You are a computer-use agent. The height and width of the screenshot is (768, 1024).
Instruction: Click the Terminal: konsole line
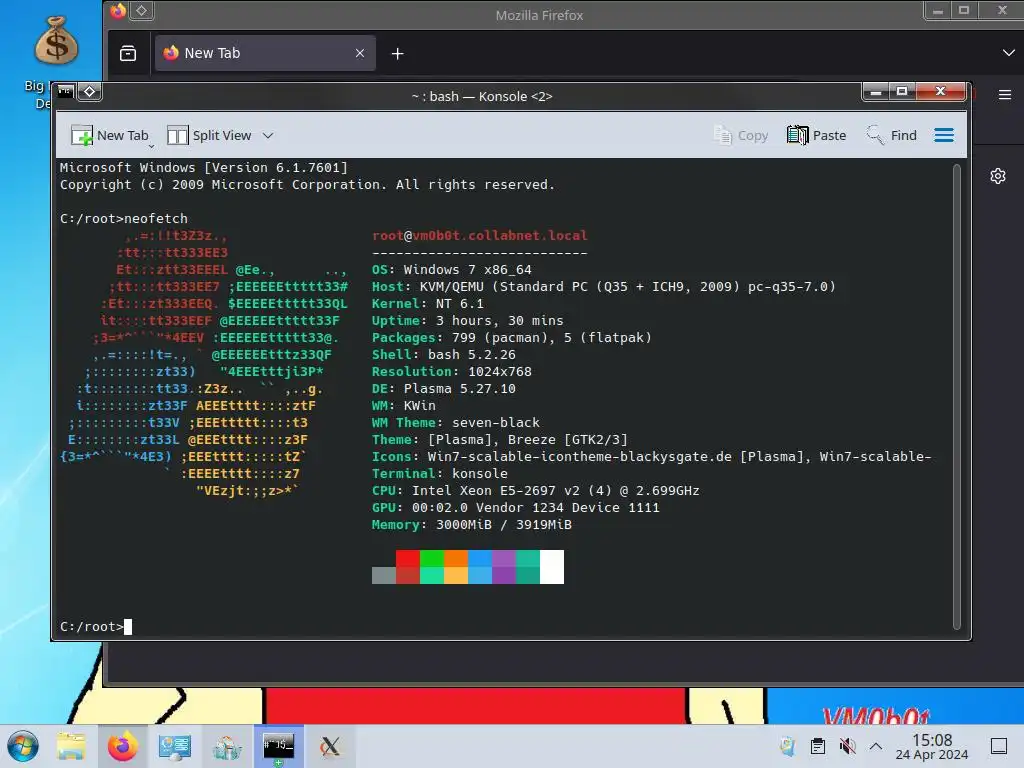[440, 473]
